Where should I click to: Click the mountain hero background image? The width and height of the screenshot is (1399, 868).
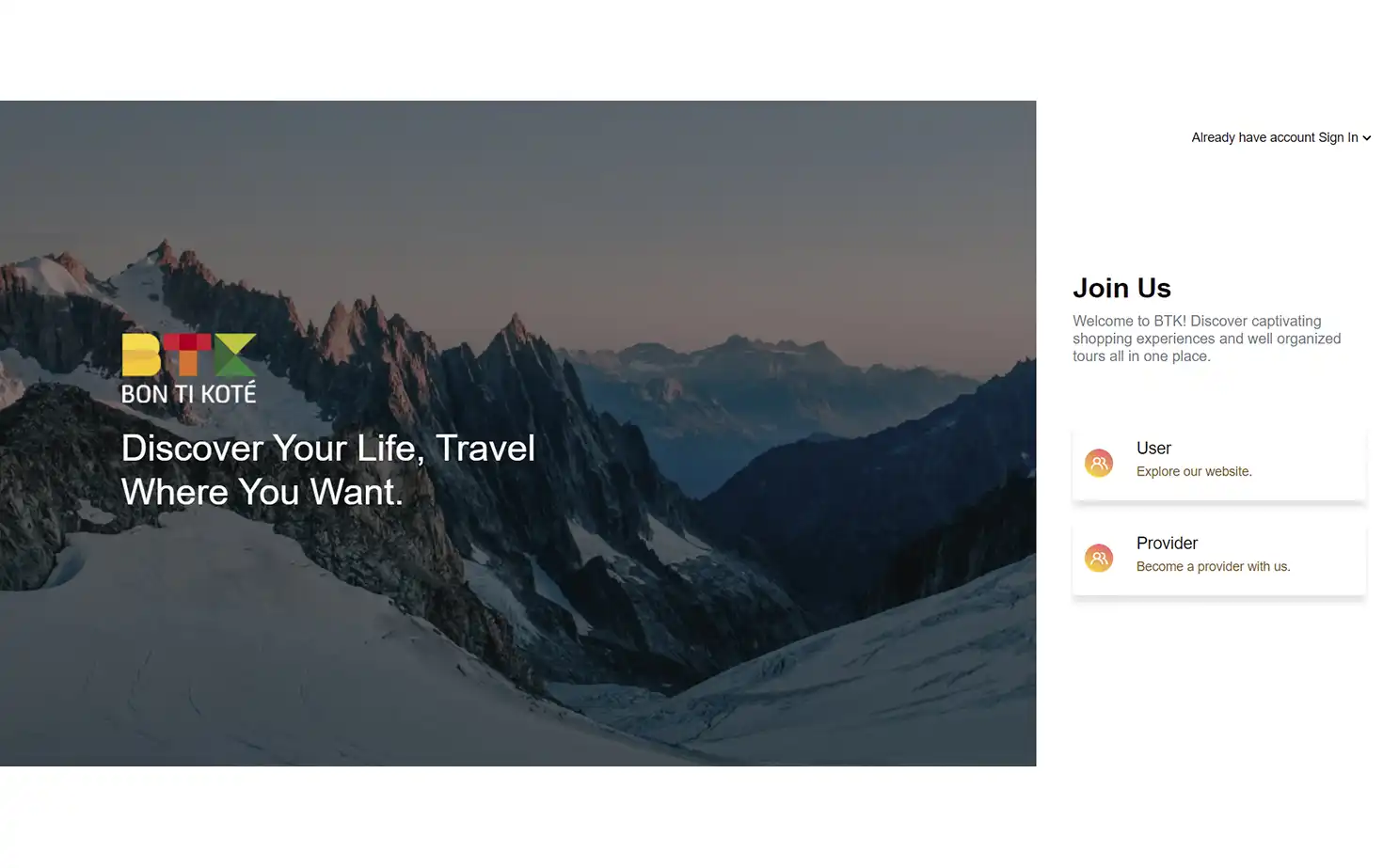point(517,434)
